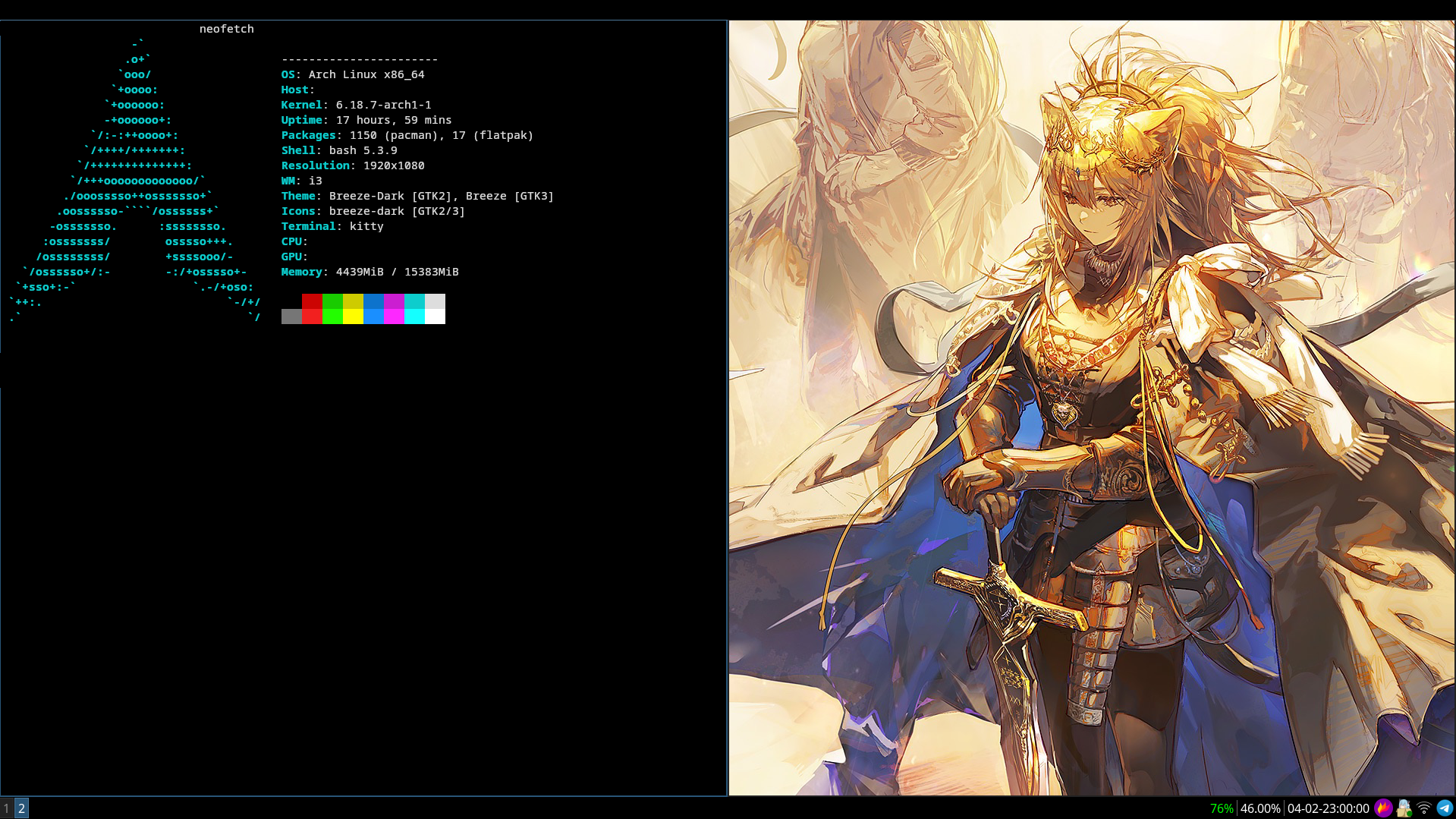Screen dimensions: 1456x819
Task: Click the 'WM: i3' line
Action: click(302, 181)
